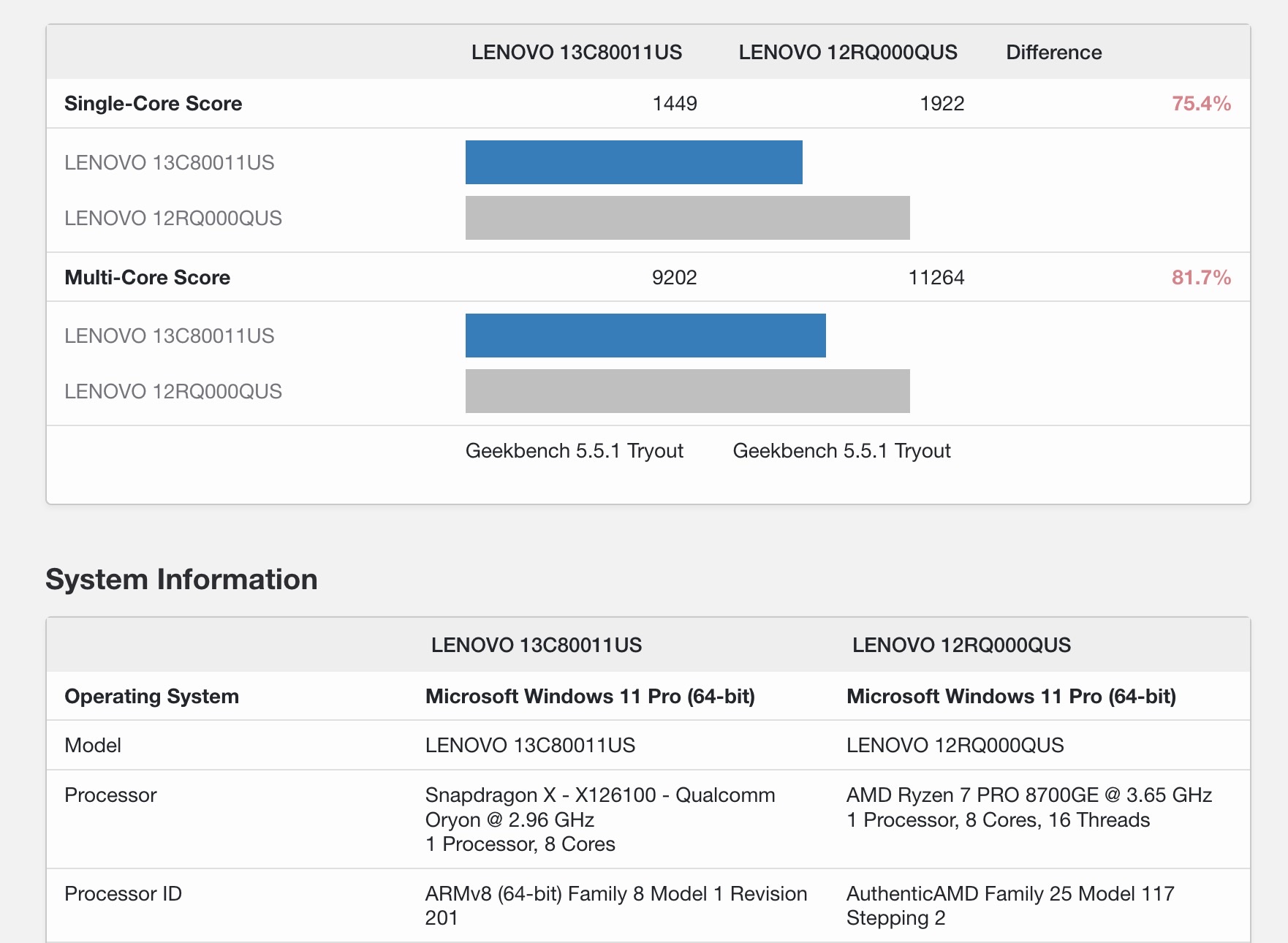Click the 81.7% multi-core difference
Image resolution: width=1288 pixels, height=943 pixels.
[x=1201, y=278]
